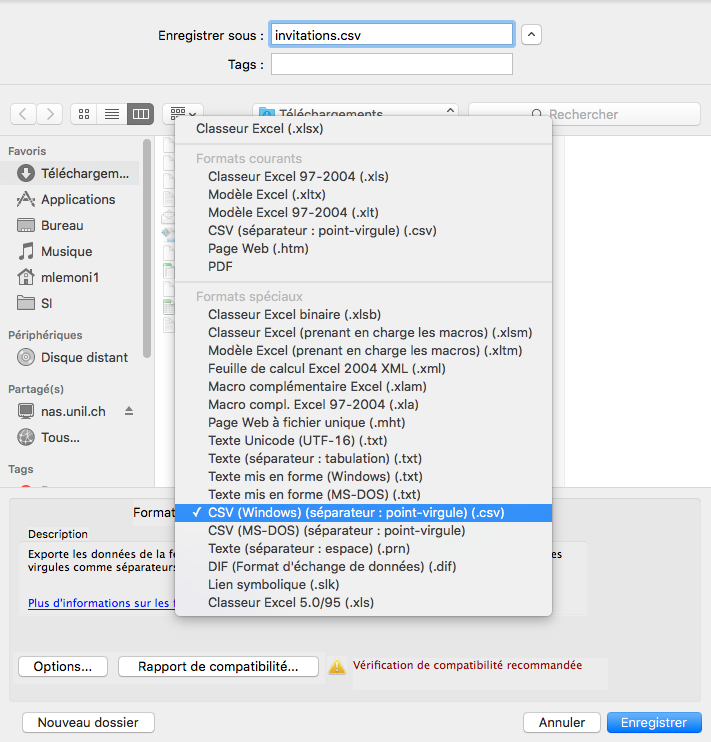Viewport: 711px width, 742px height.
Task: Open the Plus d'informations link
Action: [x=100, y=603]
